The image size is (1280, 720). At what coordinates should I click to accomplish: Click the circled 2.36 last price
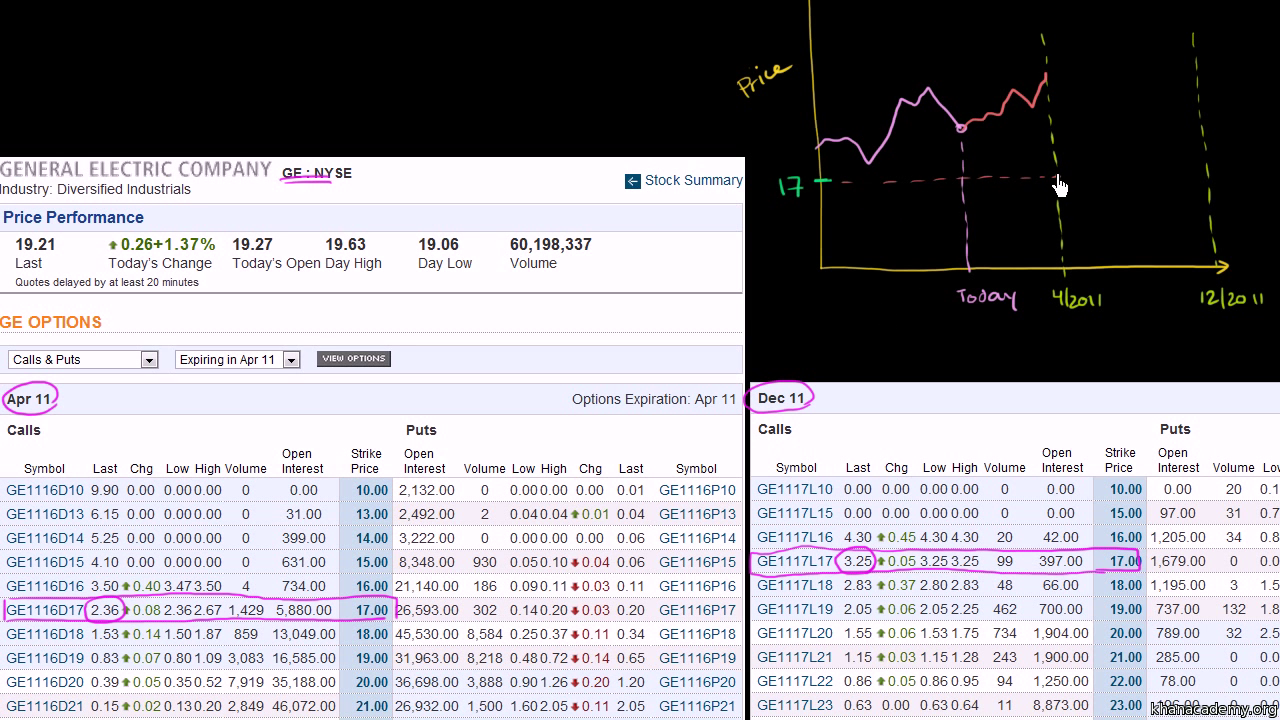(105, 610)
